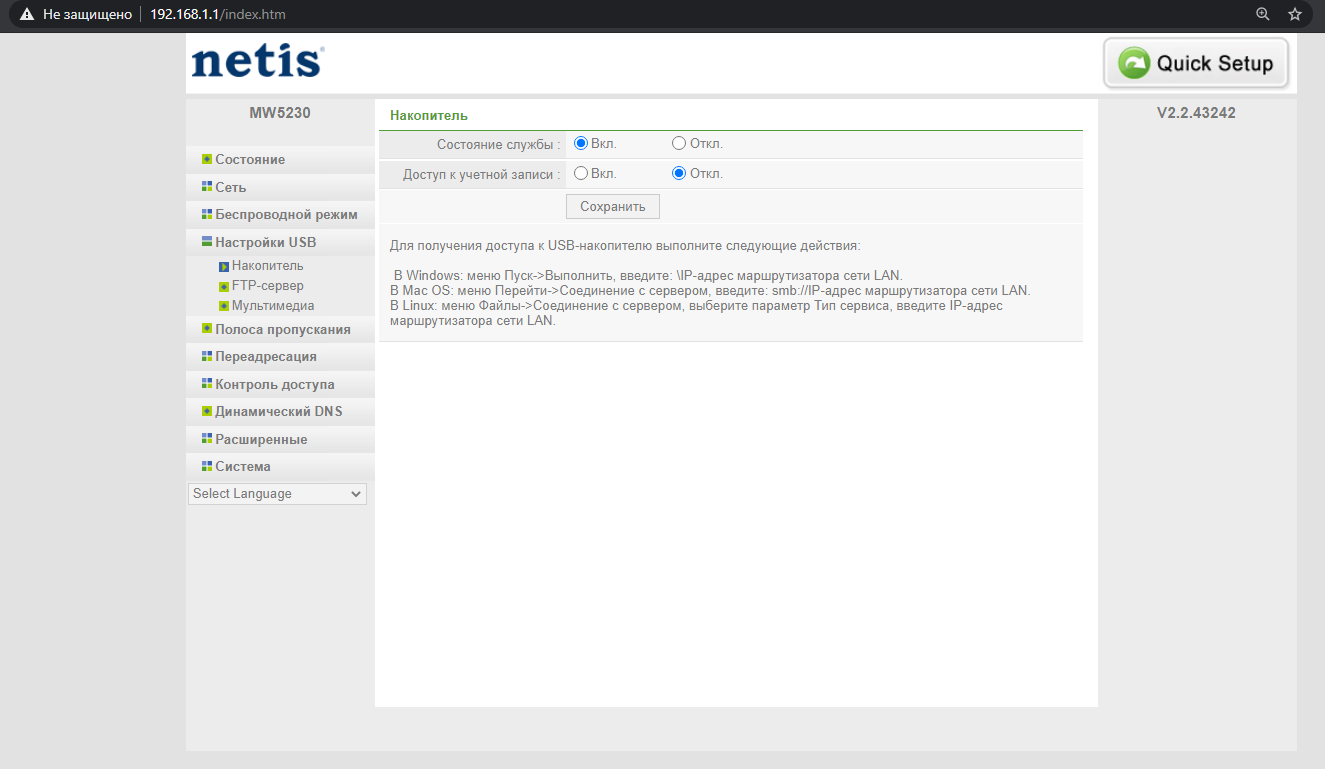1325x769 pixels.
Task: Click the 'Не защищено' warning triangle icon
Action: [27, 15]
